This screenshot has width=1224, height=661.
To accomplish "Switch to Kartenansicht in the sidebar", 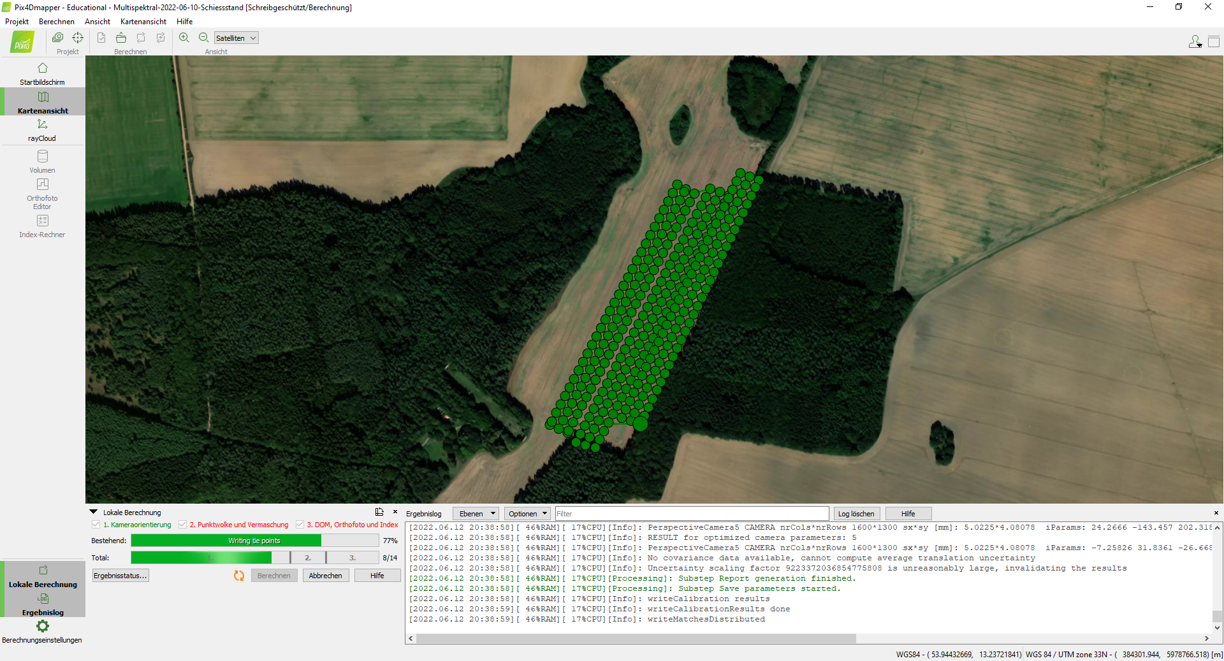I will [42, 102].
